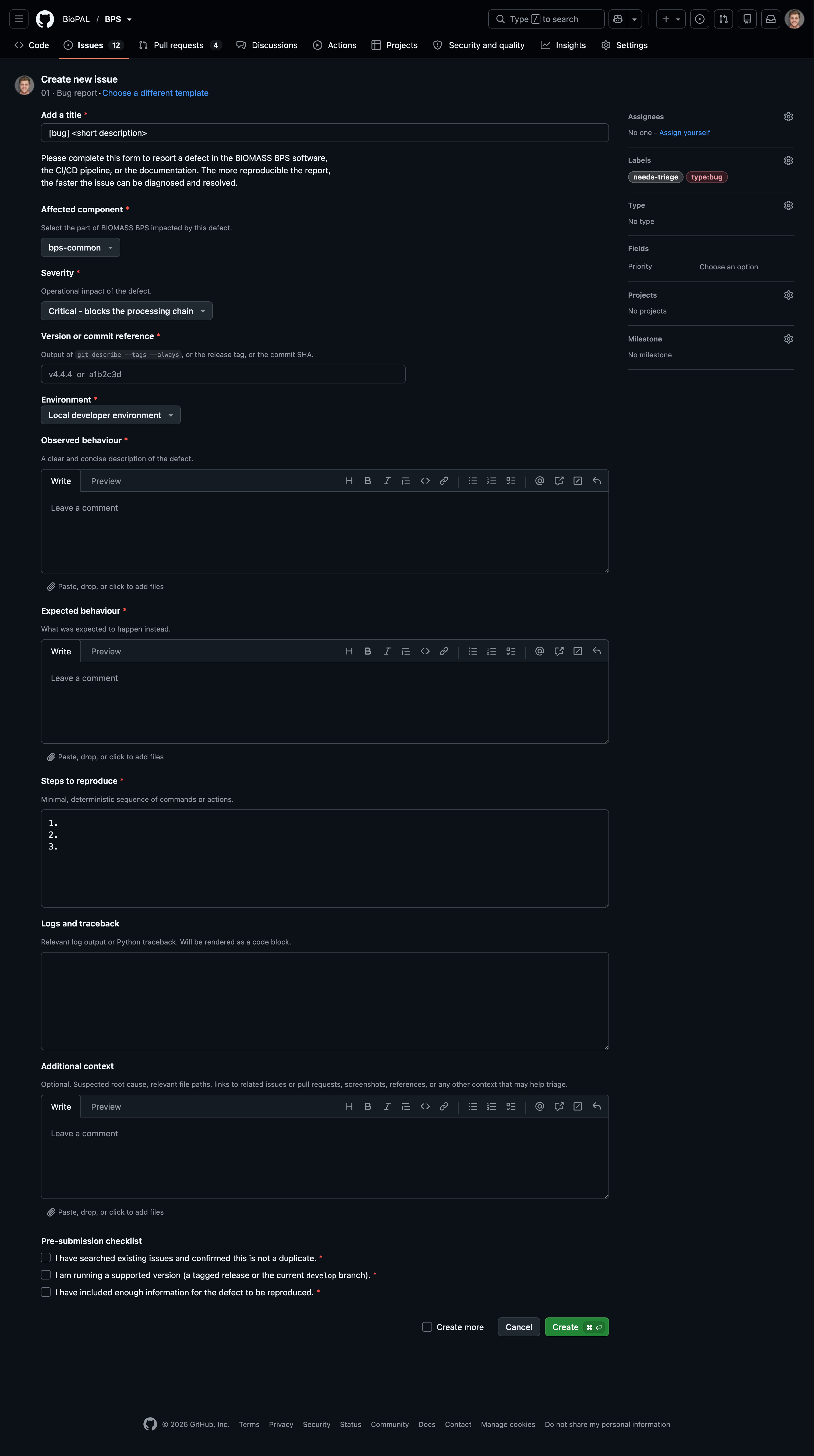Add unordered list in Expected behaviour editor
This screenshot has width=814, height=1456.
(x=473, y=651)
